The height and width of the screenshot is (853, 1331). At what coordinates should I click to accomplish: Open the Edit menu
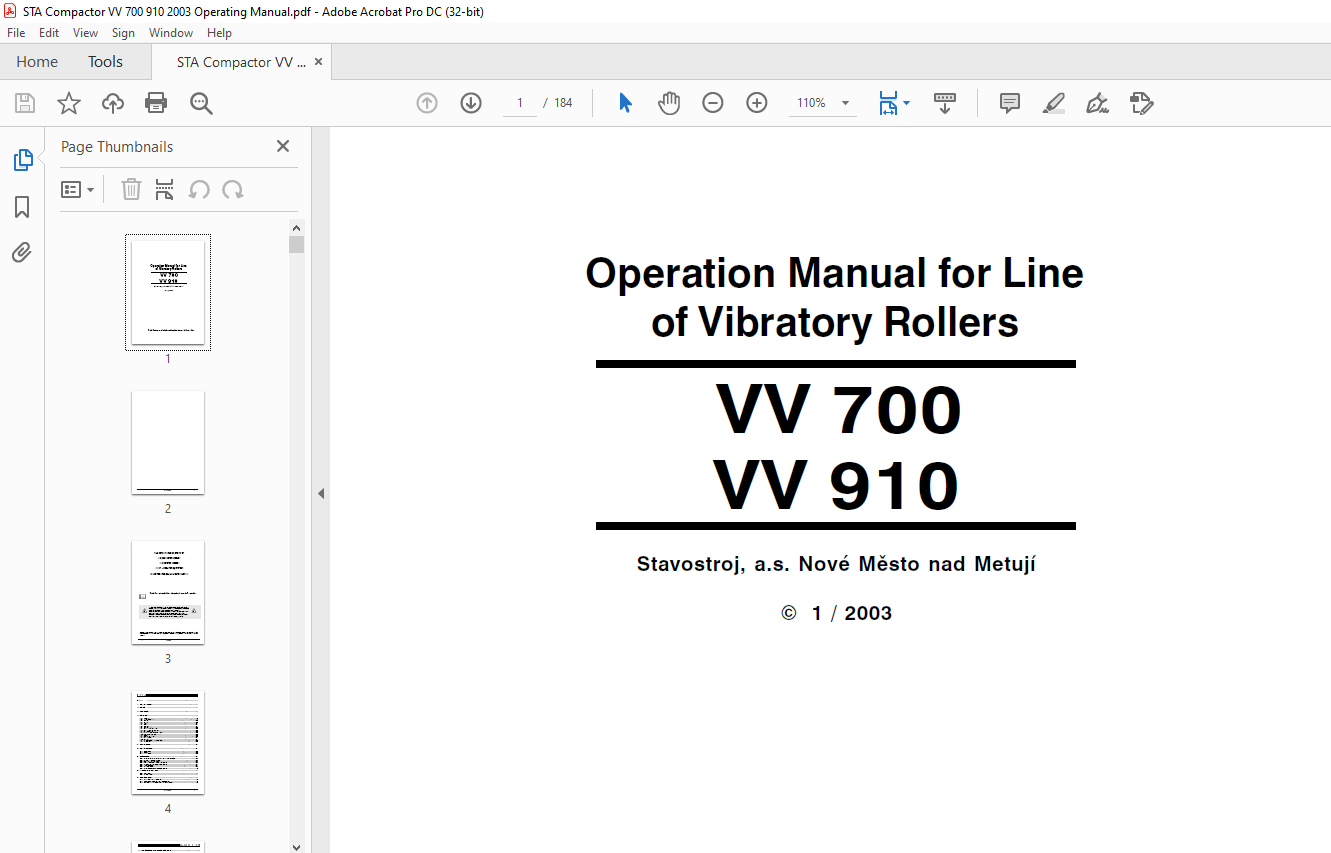click(49, 33)
